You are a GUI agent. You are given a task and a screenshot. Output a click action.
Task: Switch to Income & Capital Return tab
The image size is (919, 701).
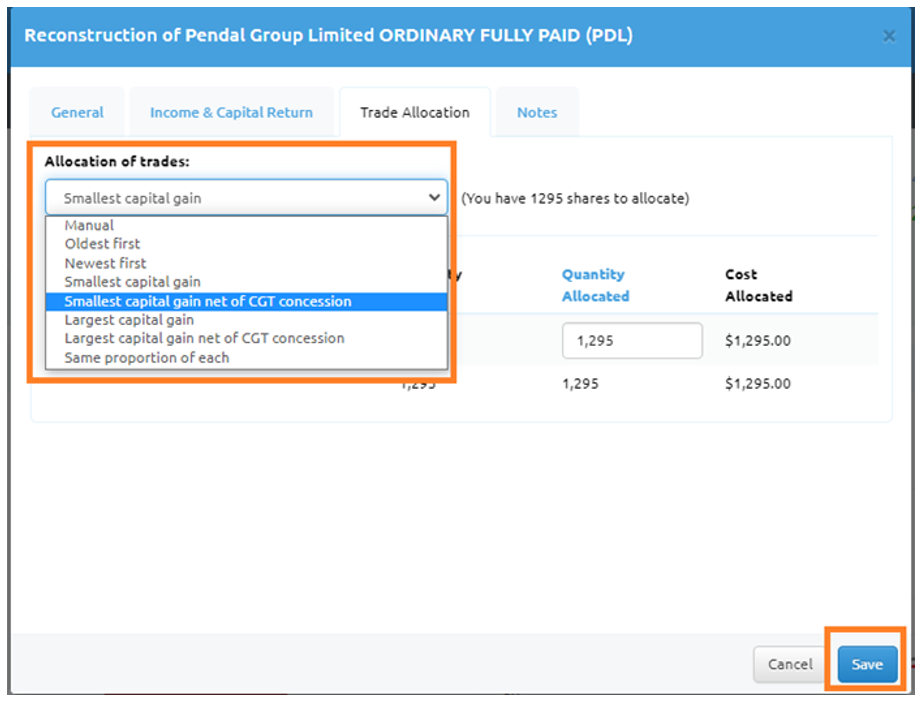(x=231, y=113)
